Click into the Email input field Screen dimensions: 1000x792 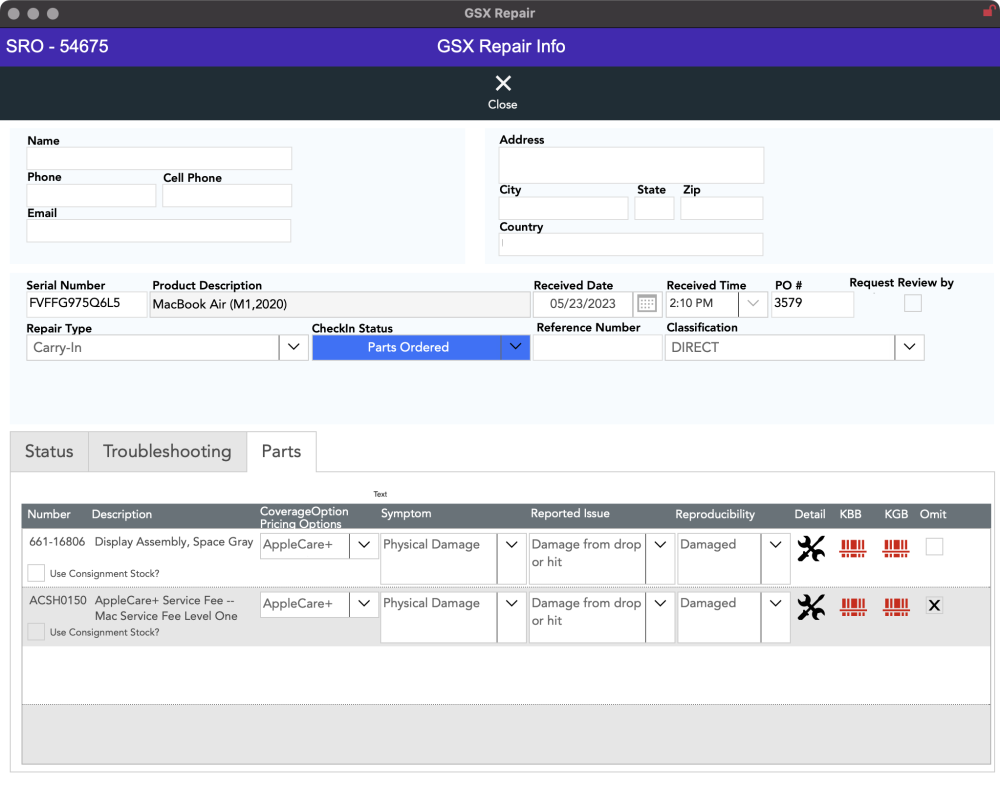pos(158,231)
